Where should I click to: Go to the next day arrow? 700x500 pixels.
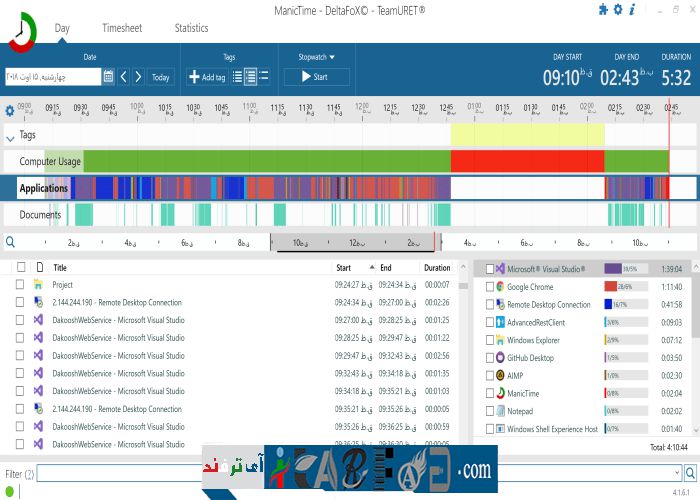(x=138, y=77)
